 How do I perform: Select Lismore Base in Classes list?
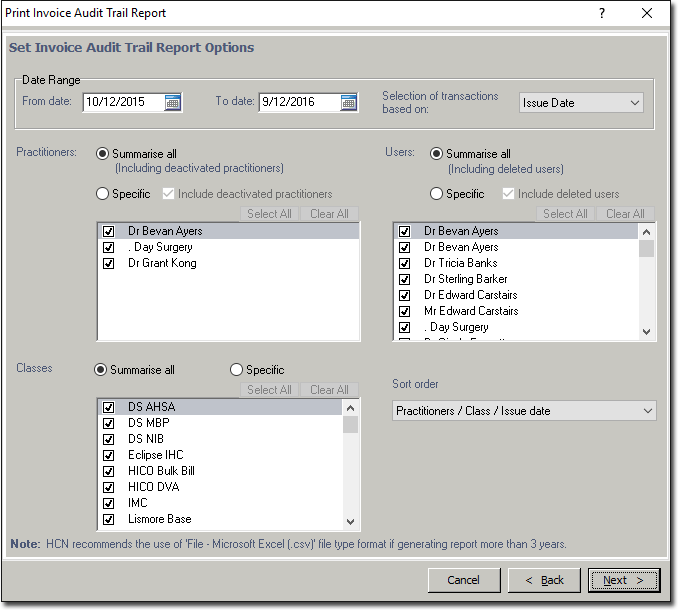pos(159,519)
